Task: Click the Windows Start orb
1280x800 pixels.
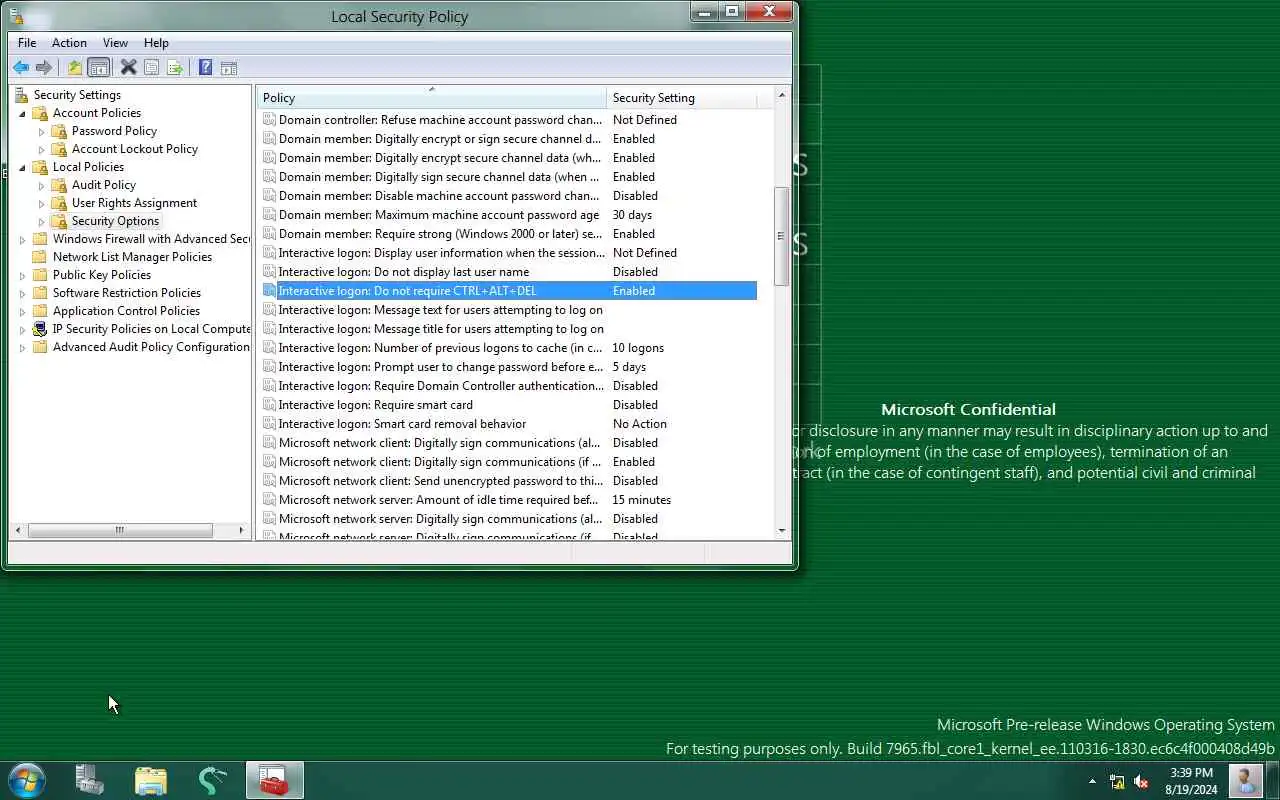Action: [26, 780]
